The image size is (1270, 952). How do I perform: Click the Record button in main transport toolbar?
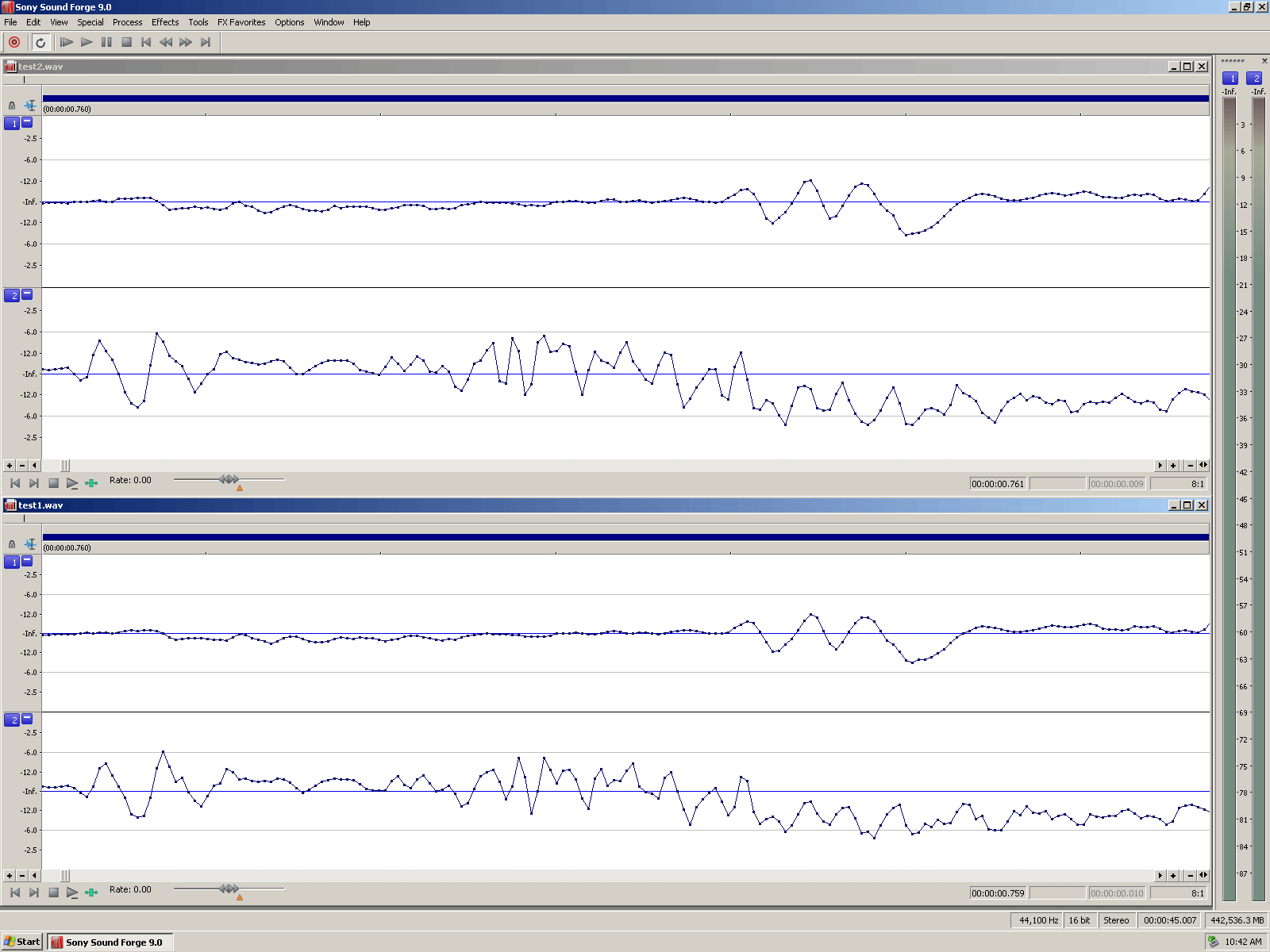[14, 42]
